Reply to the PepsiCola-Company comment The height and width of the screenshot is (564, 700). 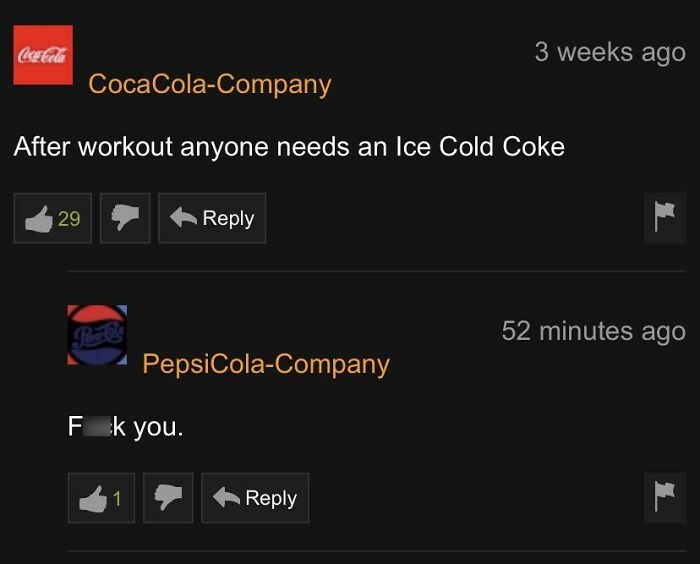tap(255, 498)
